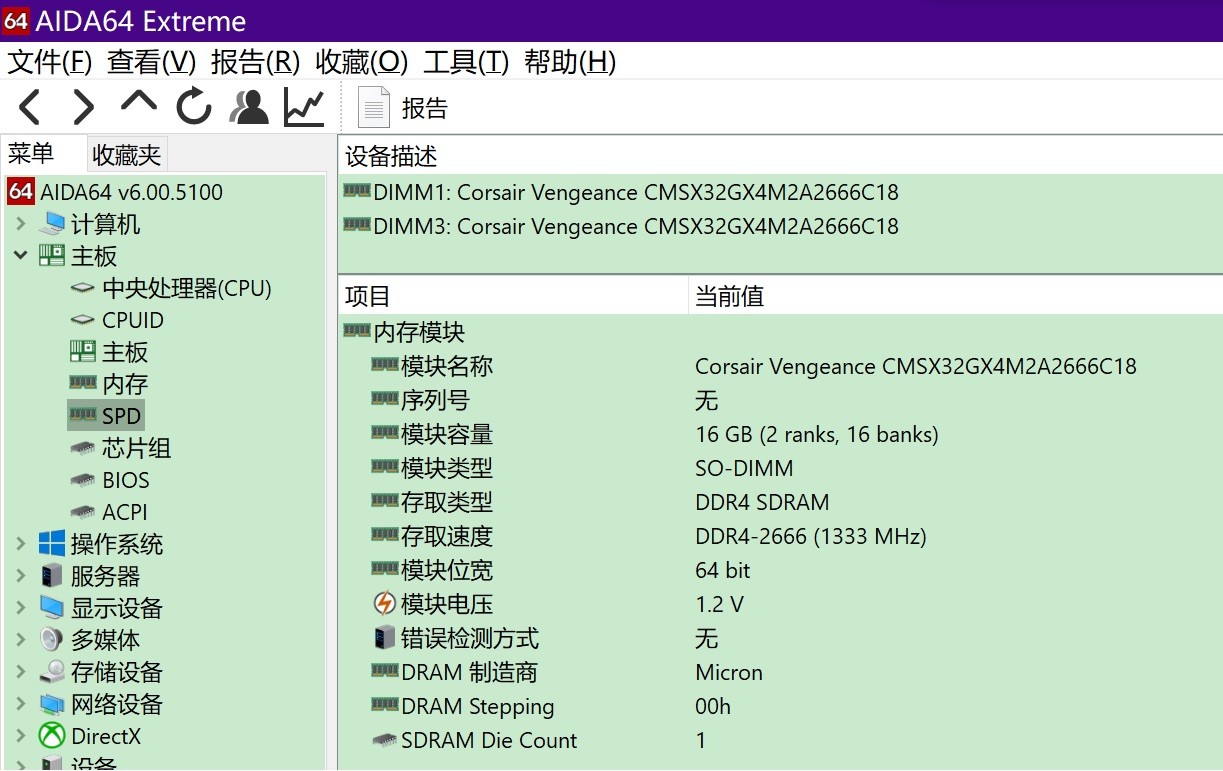Click the 报告 toolbar button label

point(425,108)
